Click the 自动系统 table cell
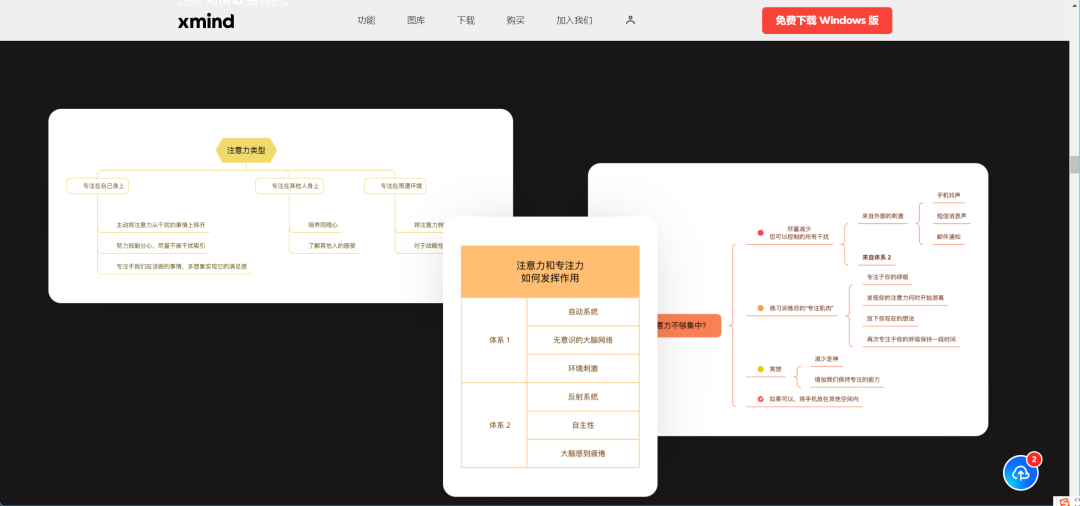1080x506 pixels. pyautogui.click(x=583, y=312)
